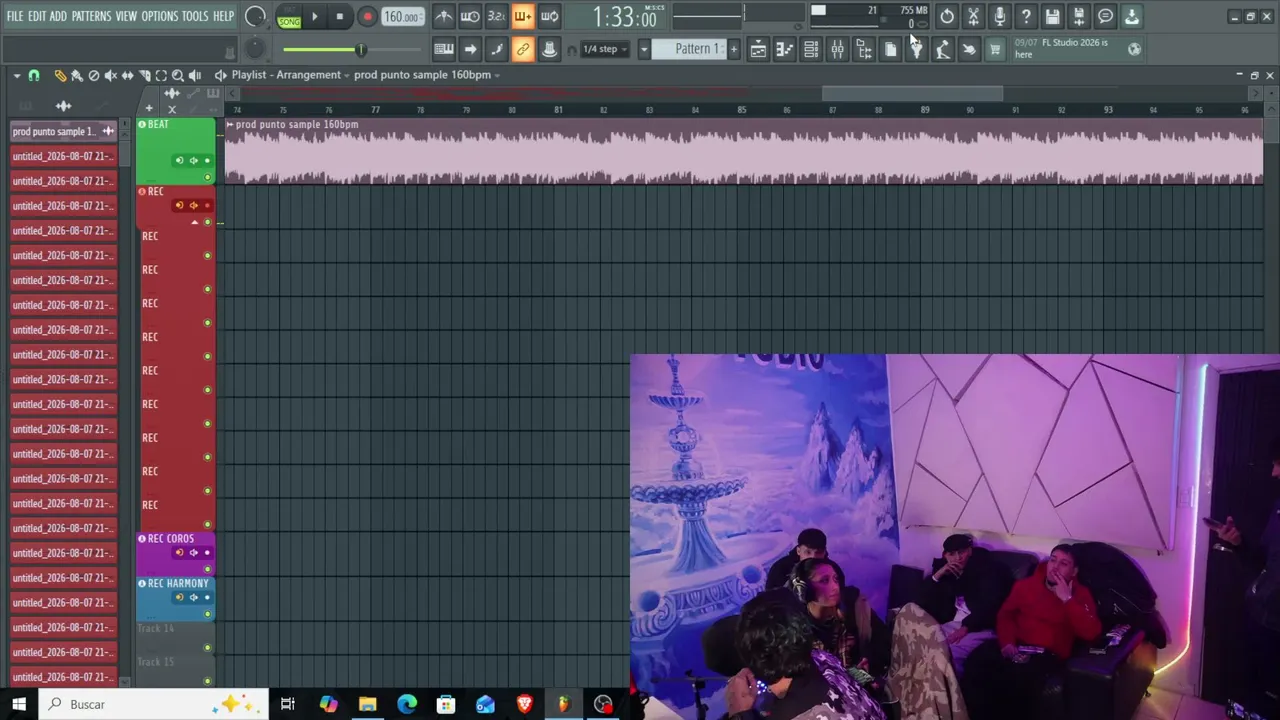Toggle the blend recording (overdub) button

pyautogui.click(x=523, y=16)
